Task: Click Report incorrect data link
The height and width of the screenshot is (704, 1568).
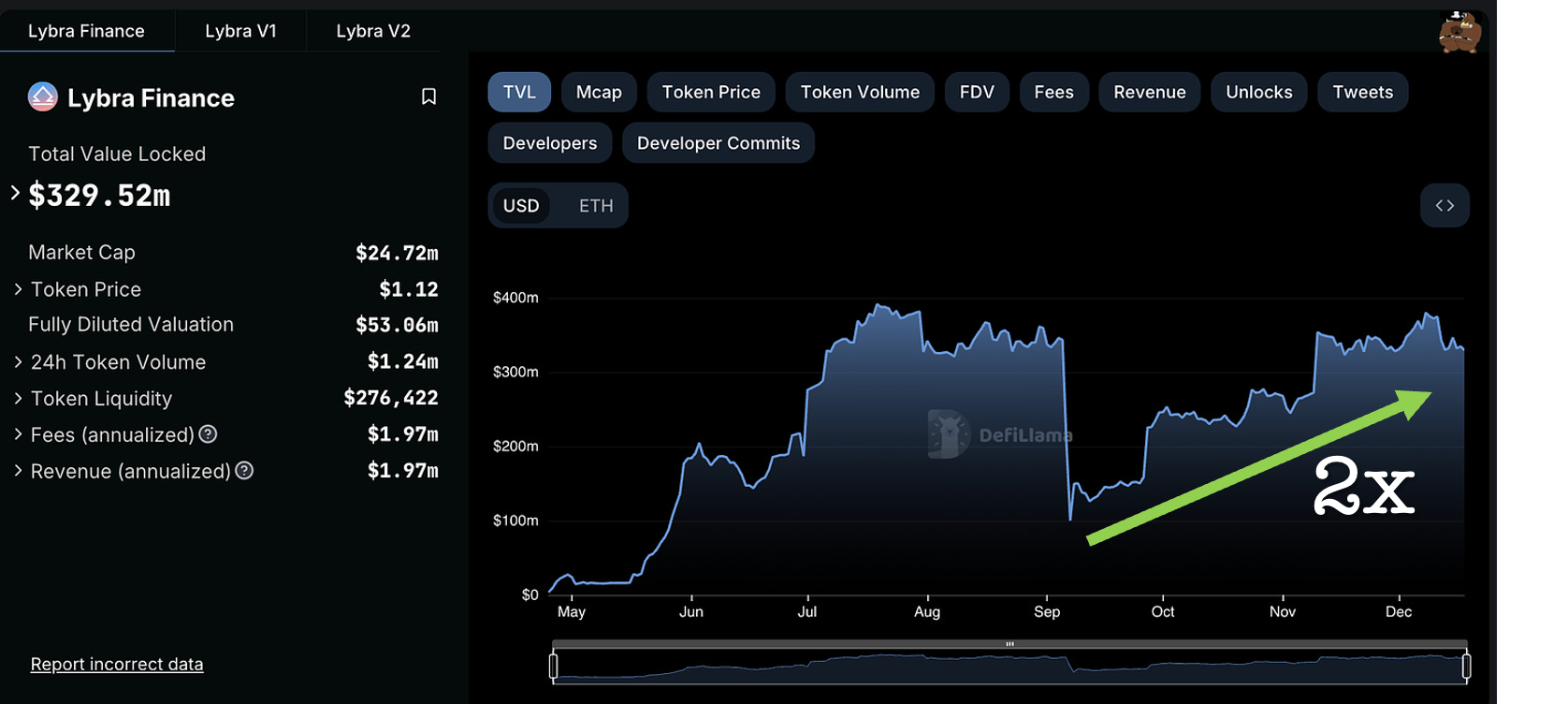Action: [x=117, y=664]
